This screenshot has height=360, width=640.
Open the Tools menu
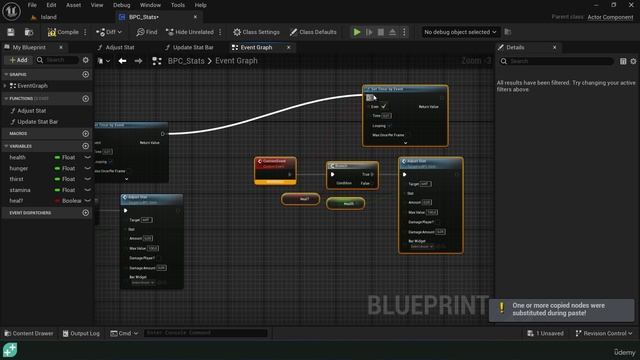coord(178,5)
